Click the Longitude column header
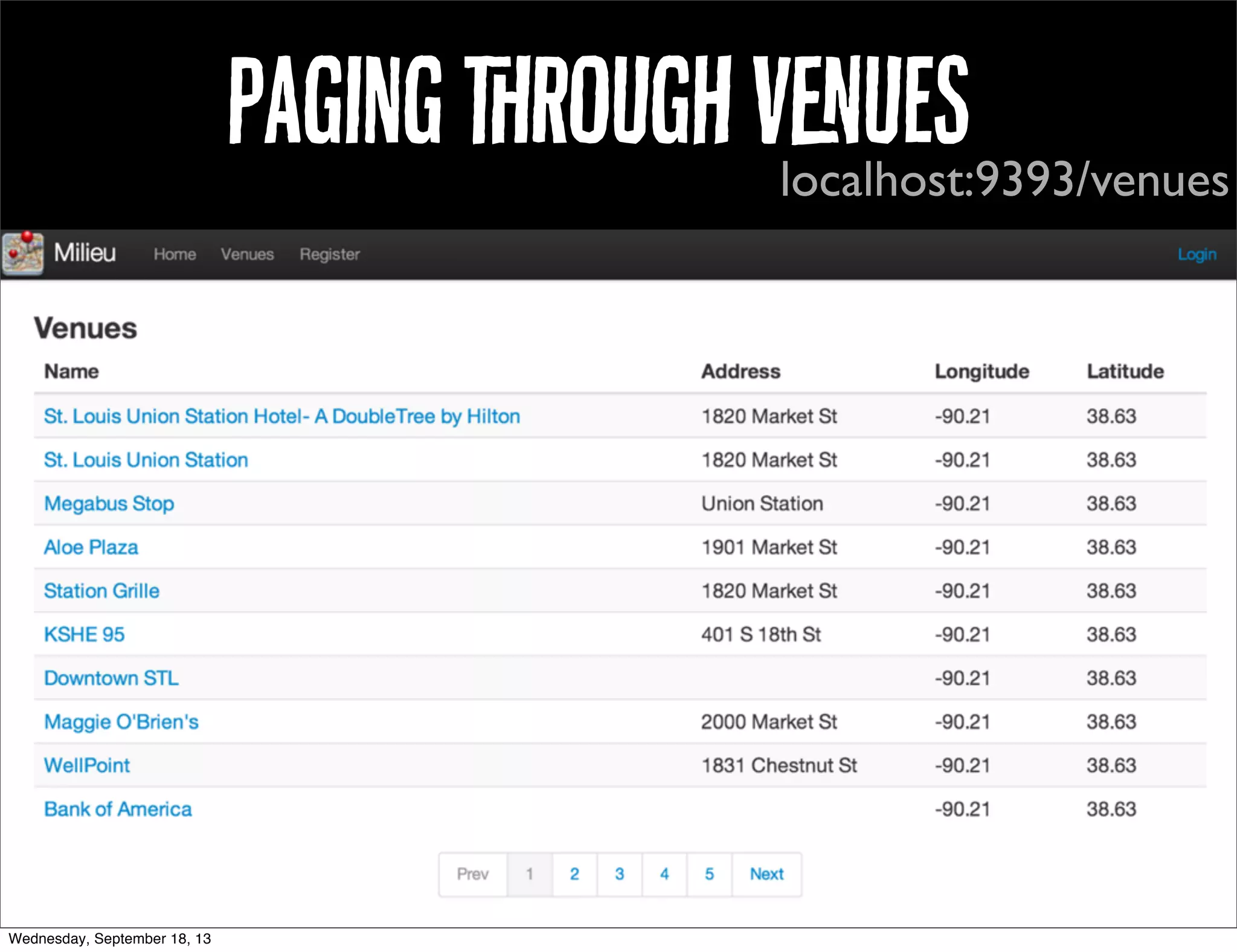 click(982, 371)
